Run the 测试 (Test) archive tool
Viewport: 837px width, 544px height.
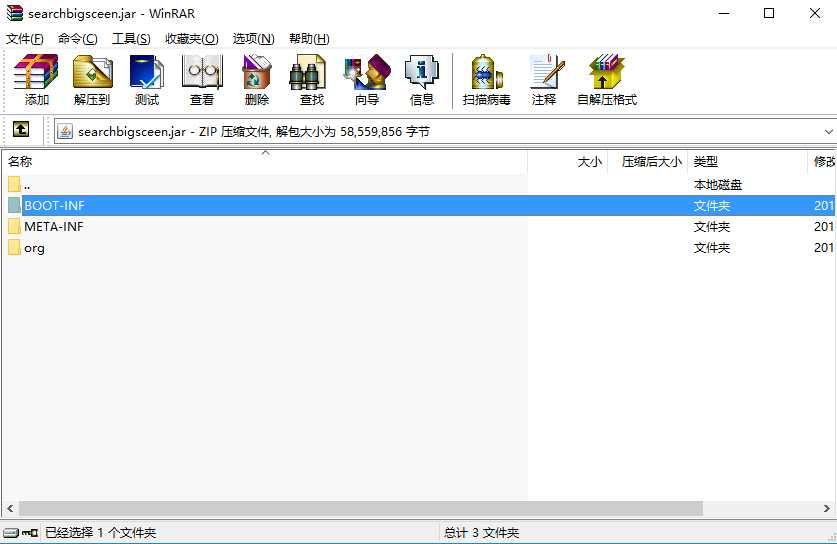coord(147,80)
